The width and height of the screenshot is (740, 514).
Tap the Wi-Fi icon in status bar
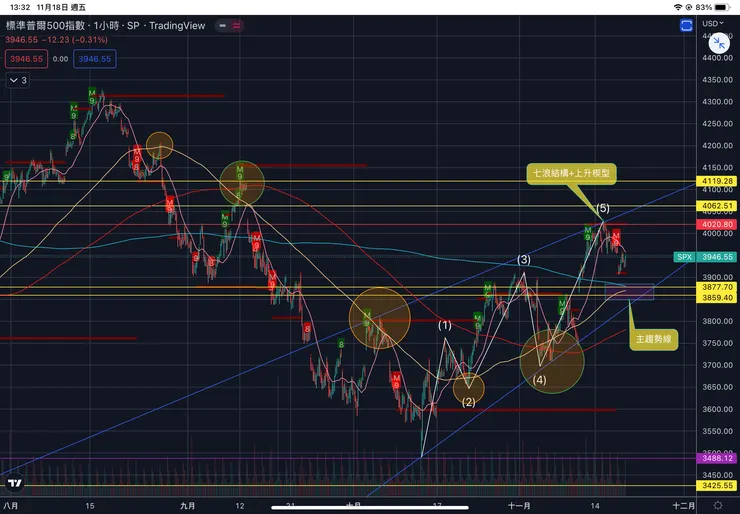click(x=678, y=7)
